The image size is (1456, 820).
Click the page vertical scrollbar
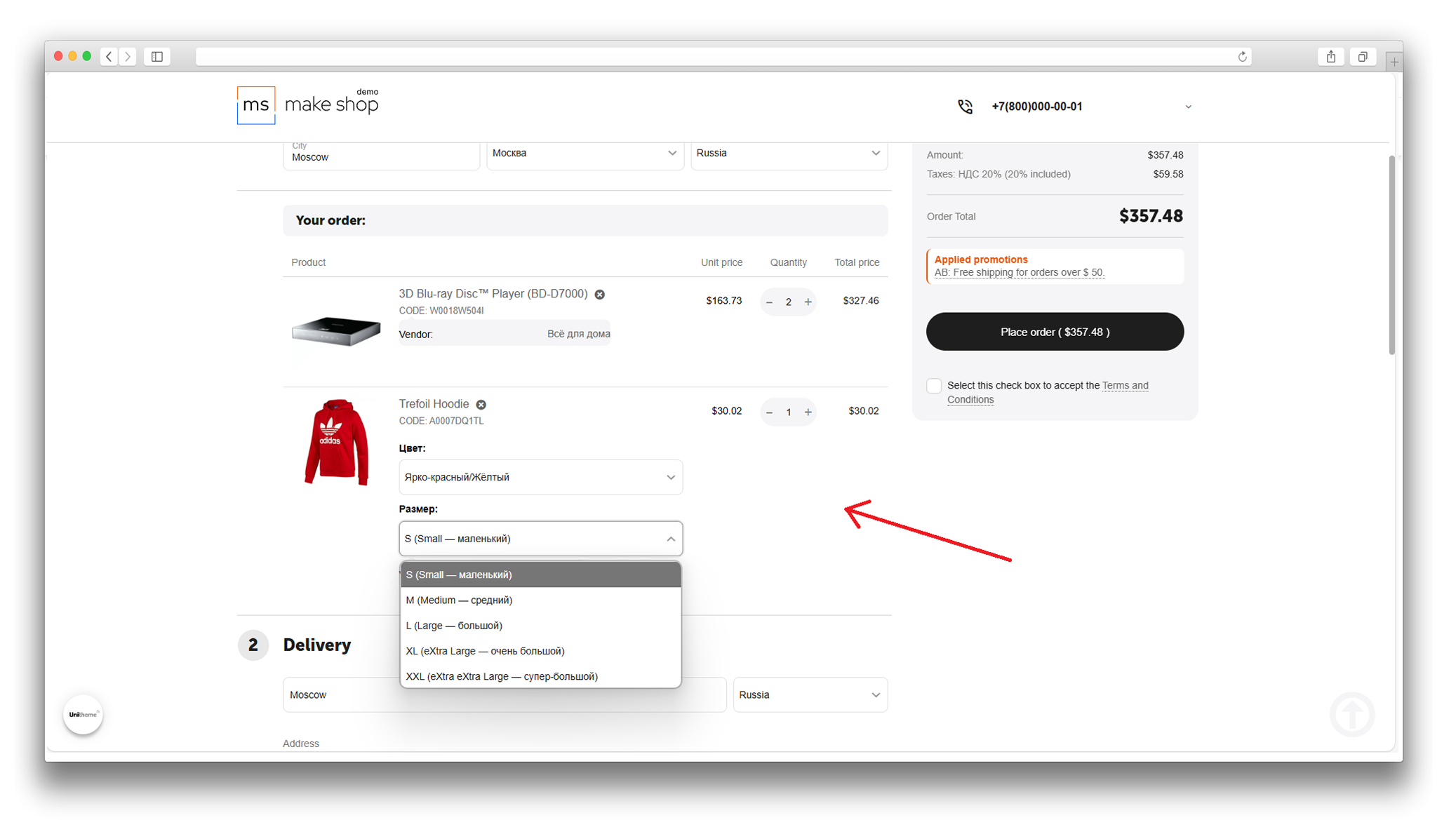click(1391, 256)
